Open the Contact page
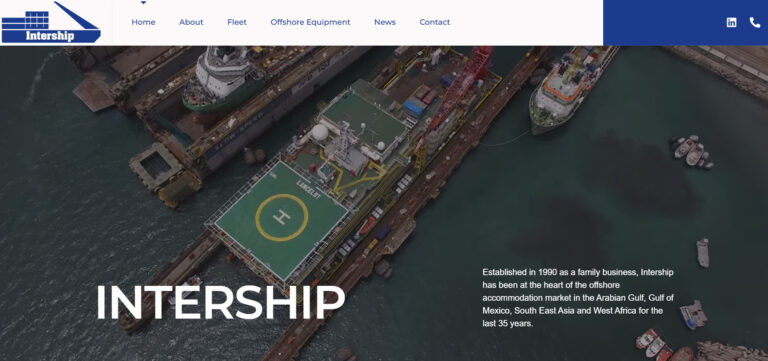Screen dimensions: 768x361 (x=434, y=22)
